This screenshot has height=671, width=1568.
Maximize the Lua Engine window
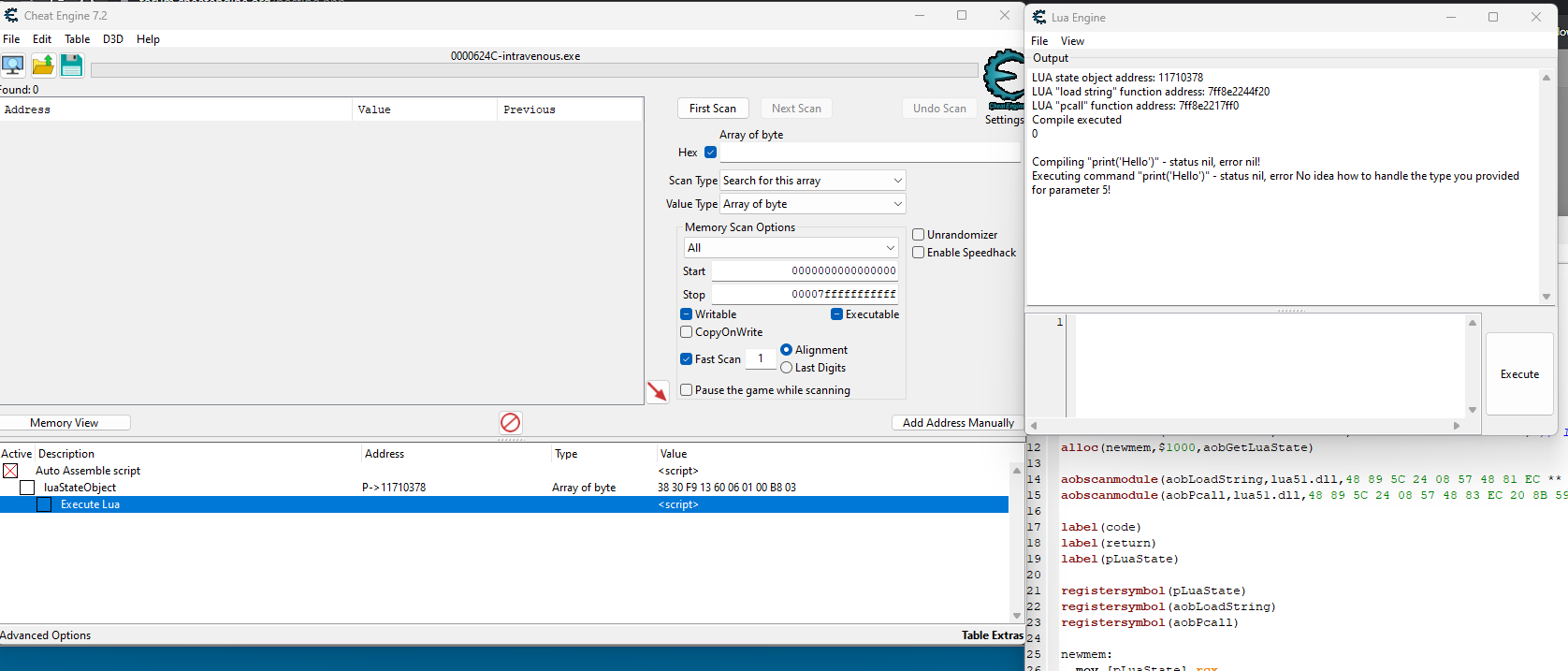click(1493, 17)
